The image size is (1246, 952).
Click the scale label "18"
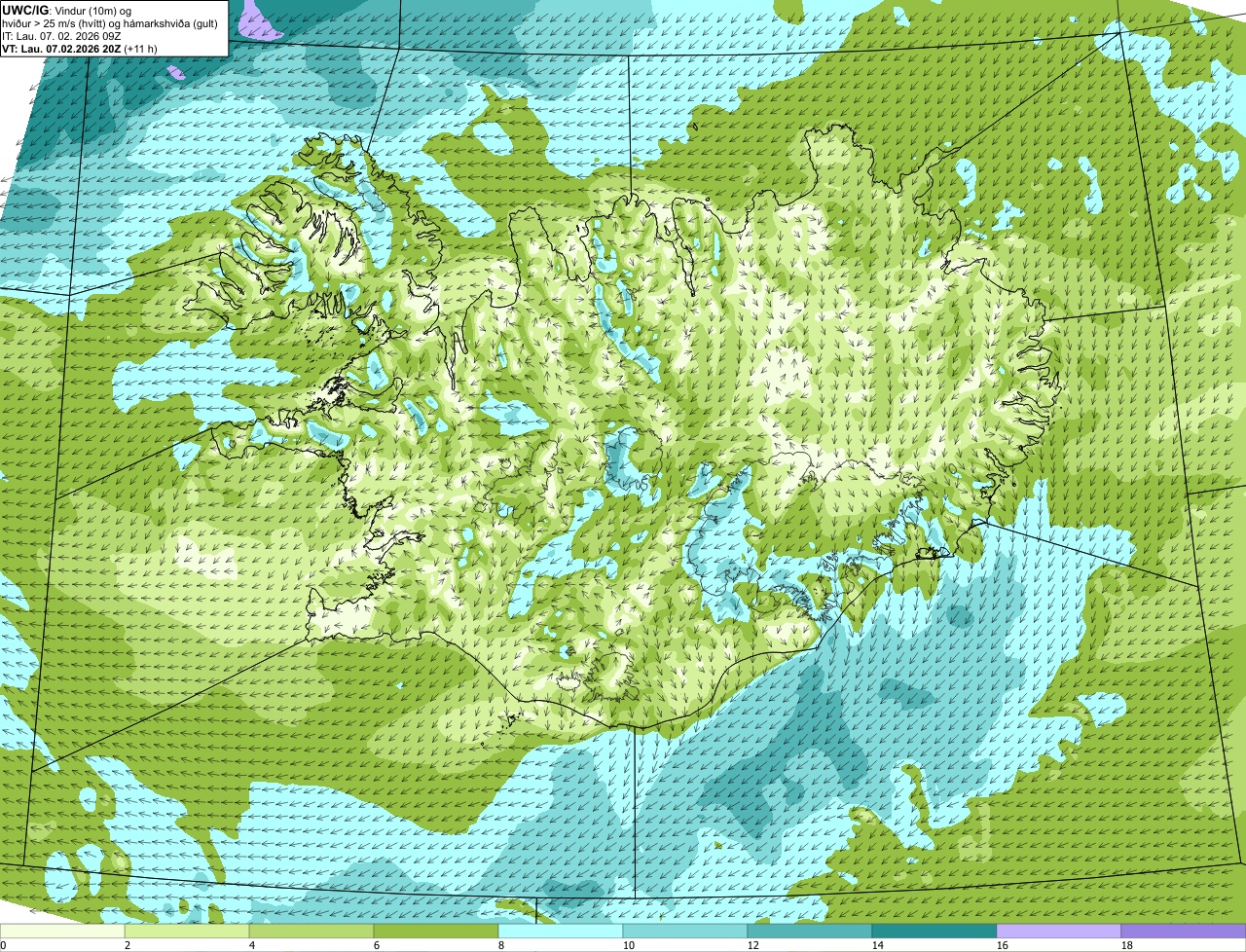pyautogui.click(x=1127, y=945)
